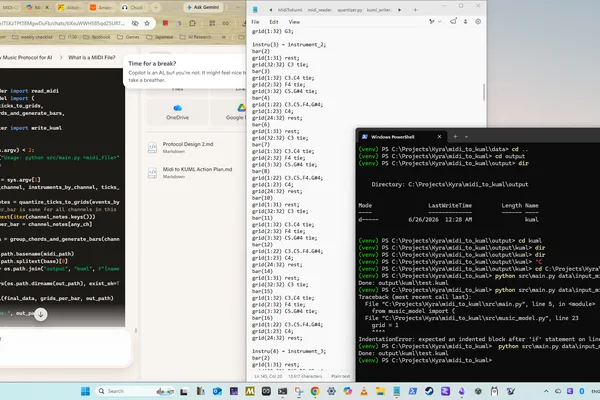
Task: Click Ask Gemini button in Chrome
Action: coord(203,7)
